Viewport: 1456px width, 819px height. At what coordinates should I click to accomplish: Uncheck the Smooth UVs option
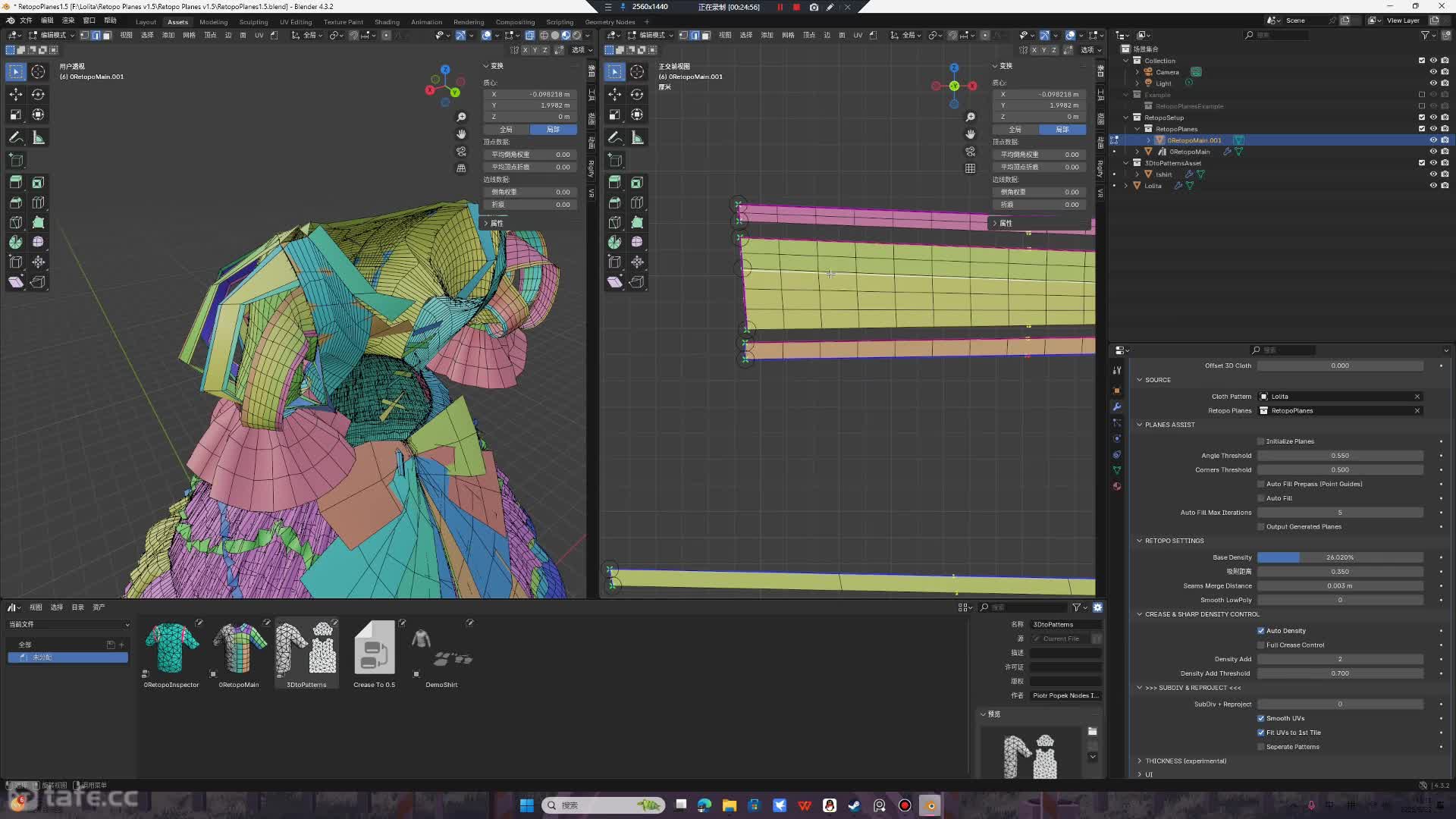tap(1261, 719)
